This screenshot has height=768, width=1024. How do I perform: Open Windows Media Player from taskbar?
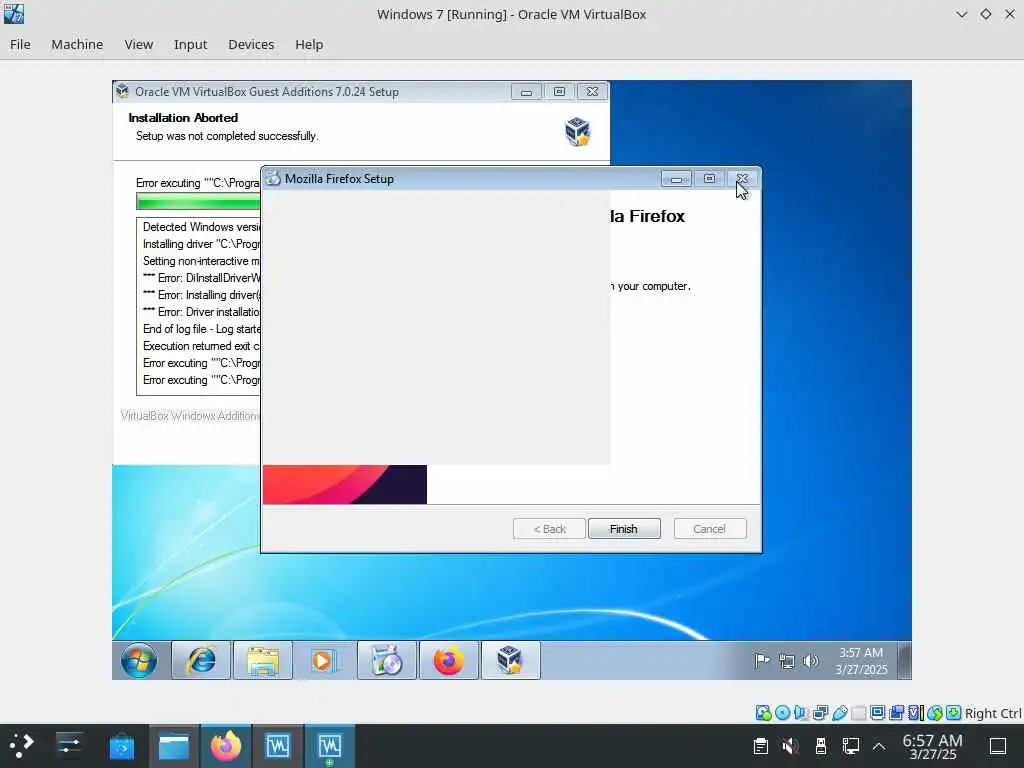[324, 660]
